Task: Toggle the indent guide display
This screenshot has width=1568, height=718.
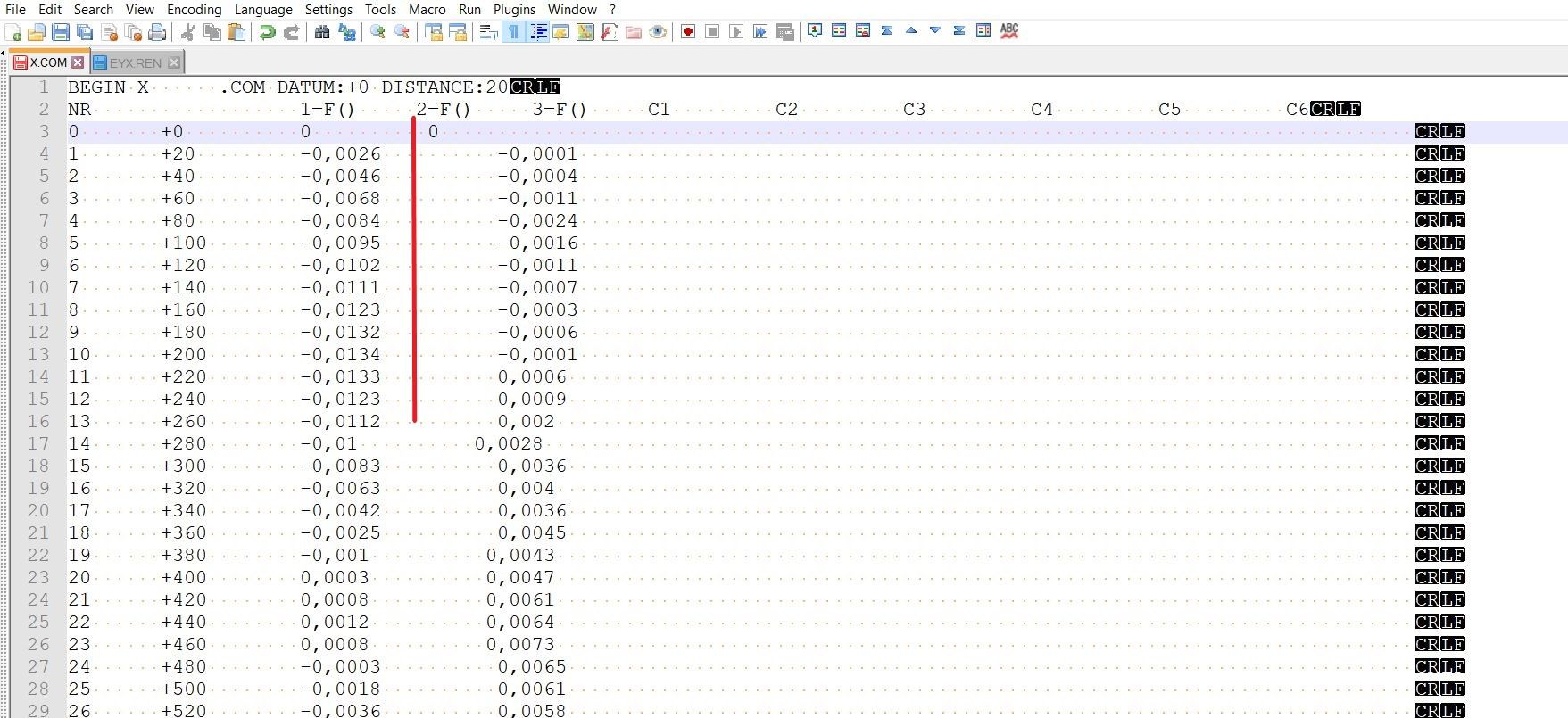Action: click(x=538, y=33)
